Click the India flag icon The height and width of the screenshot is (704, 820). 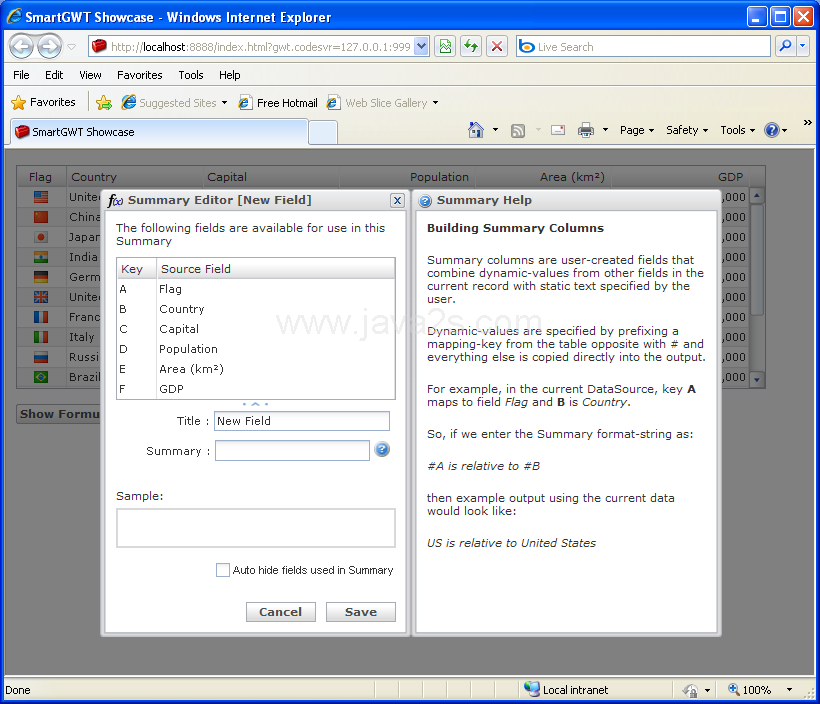click(x=41, y=257)
